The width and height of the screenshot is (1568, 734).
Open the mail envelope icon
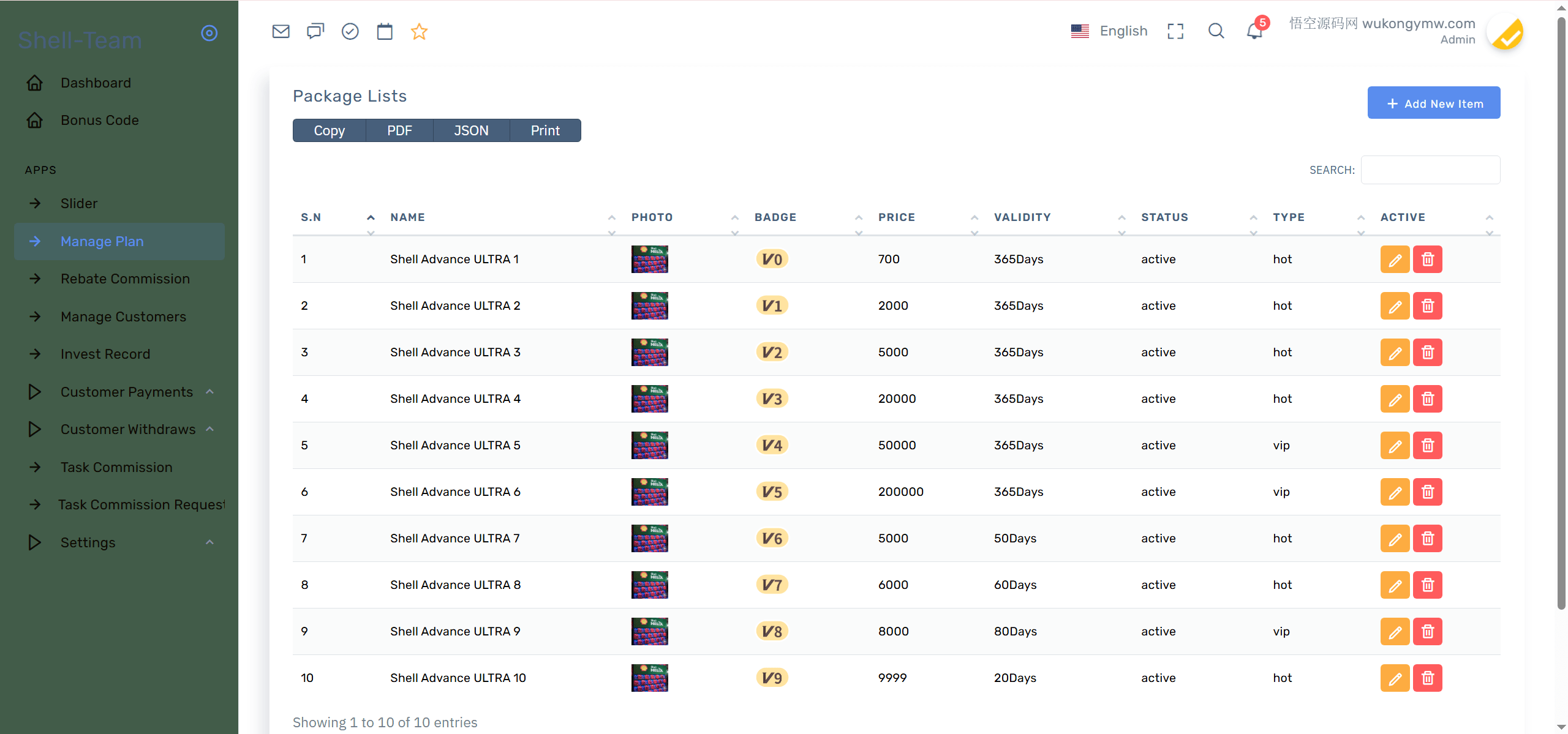(281, 31)
